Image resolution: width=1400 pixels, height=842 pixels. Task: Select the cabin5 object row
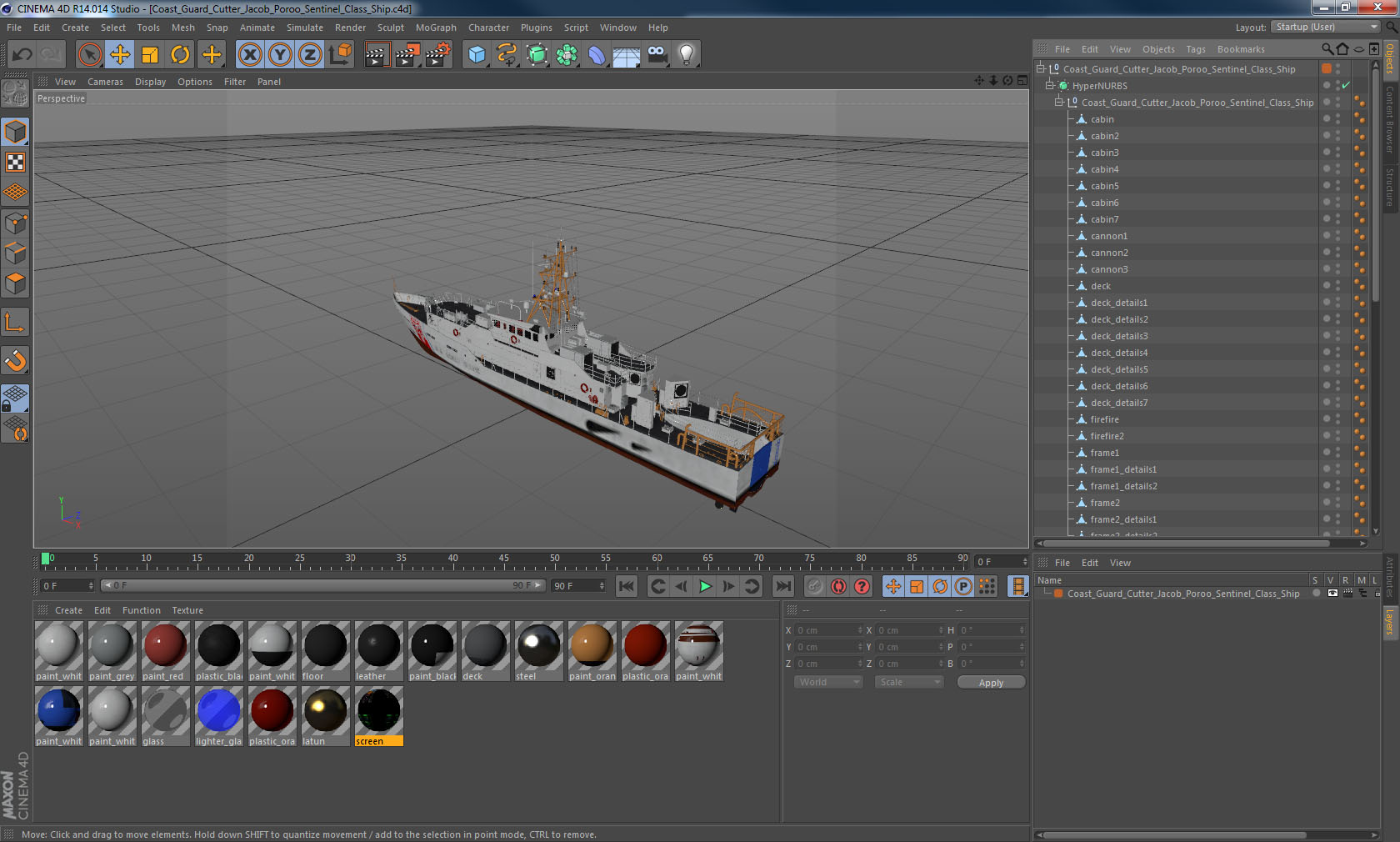point(1104,186)
